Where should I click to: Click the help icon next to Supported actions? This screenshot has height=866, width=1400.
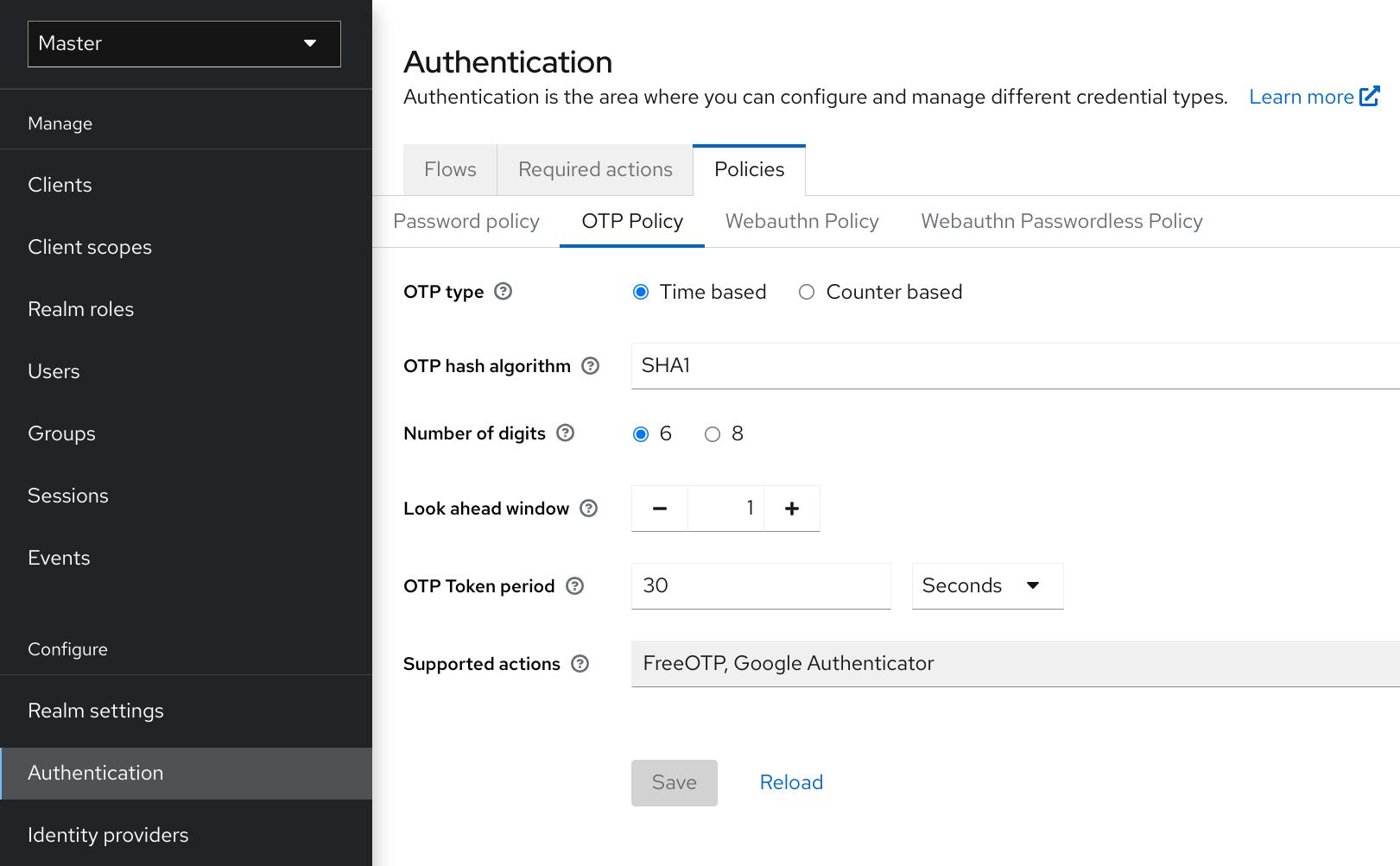580,663
